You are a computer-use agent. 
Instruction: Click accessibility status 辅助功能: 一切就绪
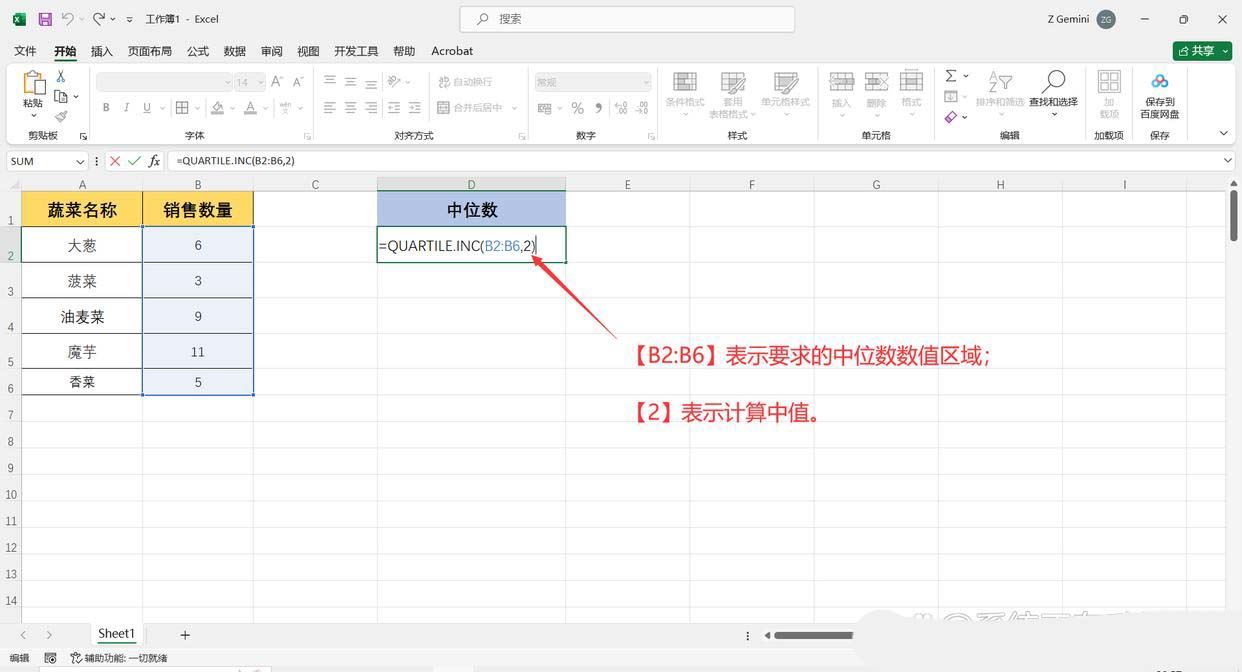[119, 658]
